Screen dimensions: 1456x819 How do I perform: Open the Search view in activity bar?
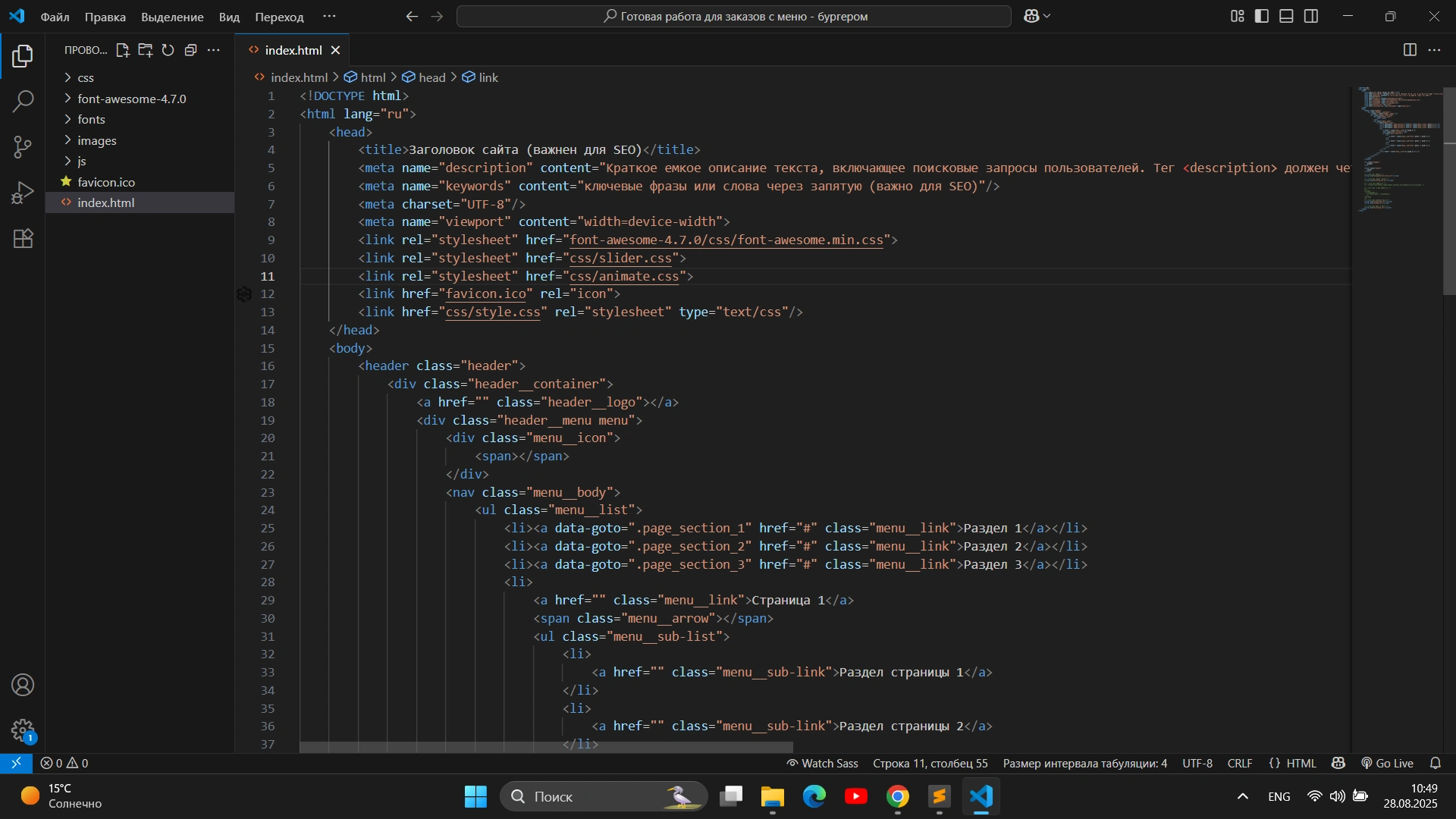point(23,102)
